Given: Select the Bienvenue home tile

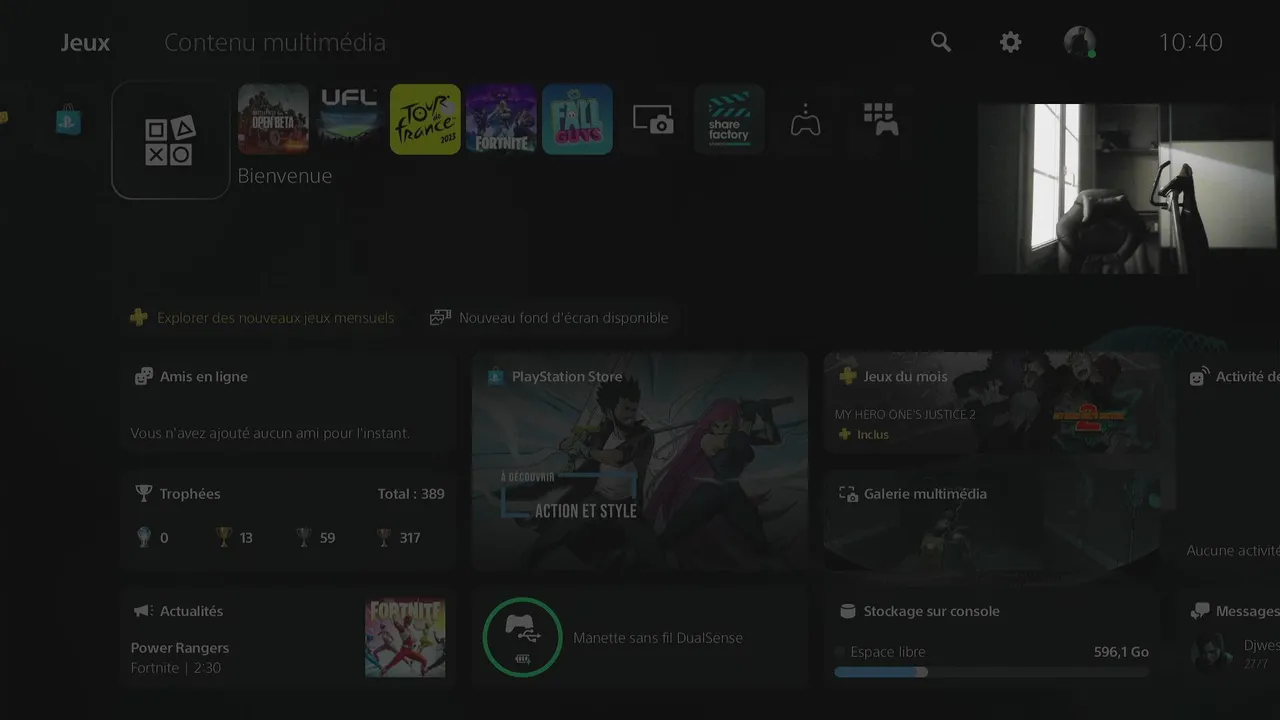Looking at the screenshot, I should (171, 141).
